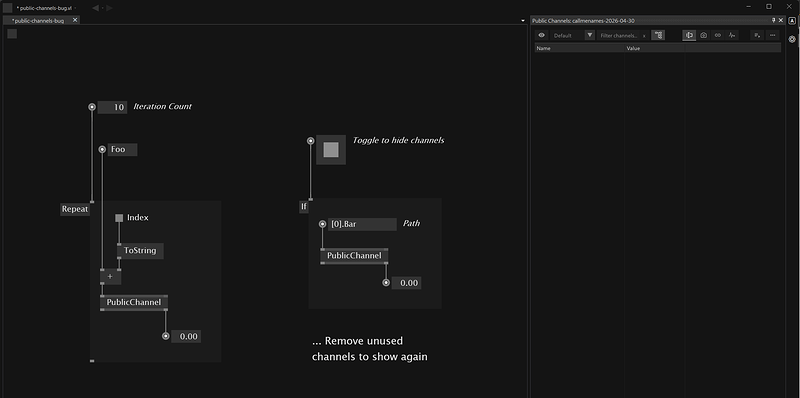Click the gear-like icon in the right sidebar
The width and height of the screenshot is (800, 398).
pos(792,39)
